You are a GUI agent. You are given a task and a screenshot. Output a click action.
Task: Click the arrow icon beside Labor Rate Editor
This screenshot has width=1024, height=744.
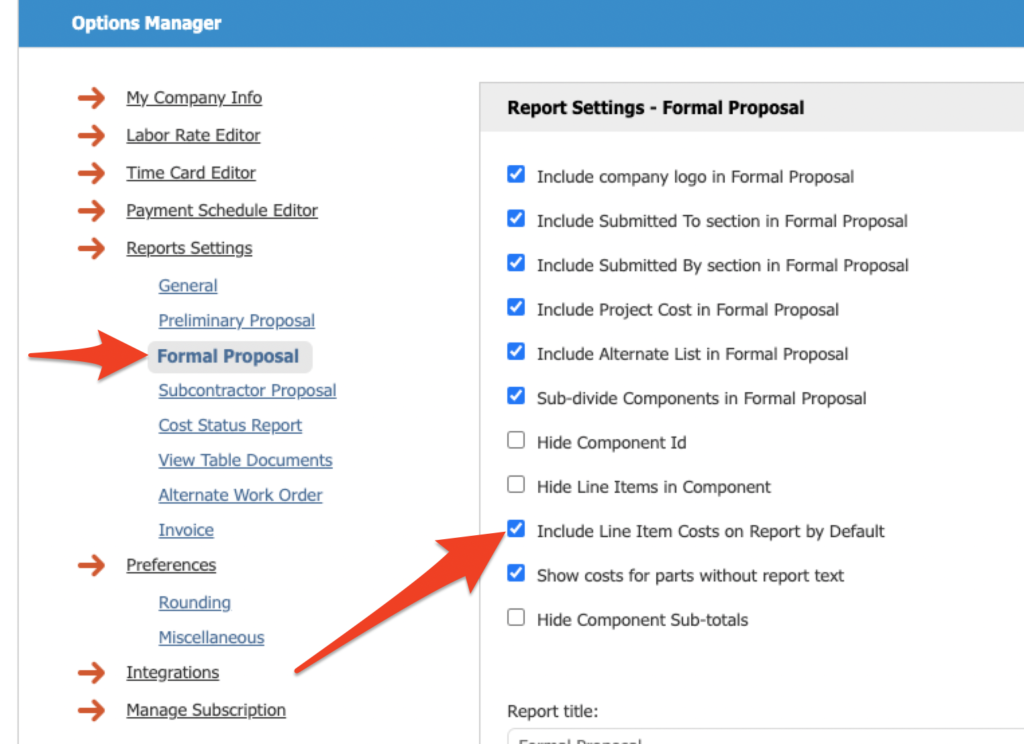click(91, 135)
